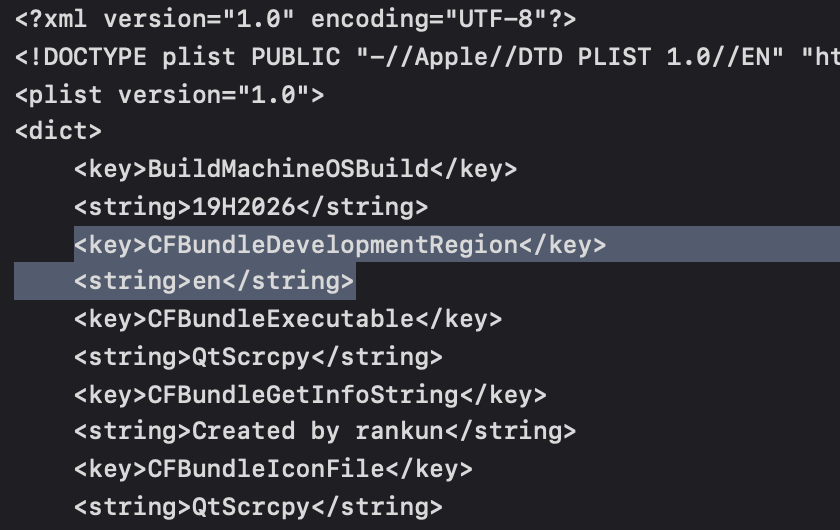Screen dimensions: 840x530
Task: Click the "en" string value
Action: click(207, 282)
